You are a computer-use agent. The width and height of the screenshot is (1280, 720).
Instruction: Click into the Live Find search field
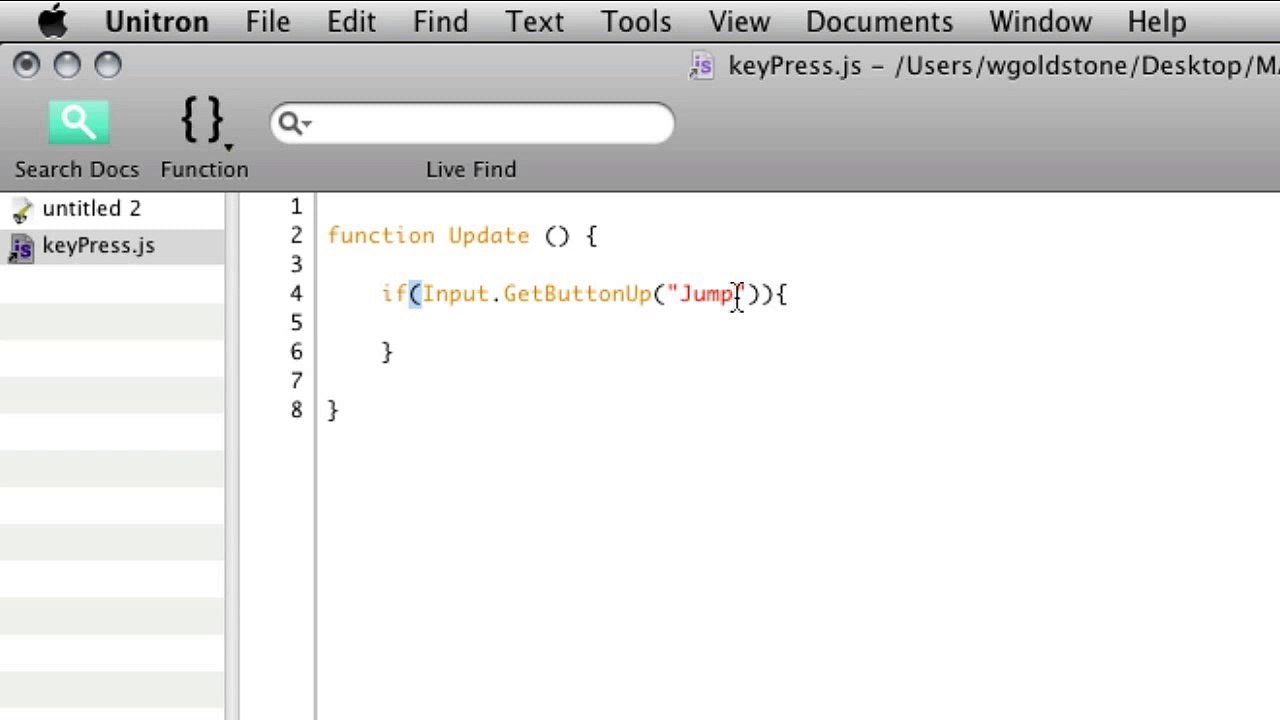pos(472,123)
